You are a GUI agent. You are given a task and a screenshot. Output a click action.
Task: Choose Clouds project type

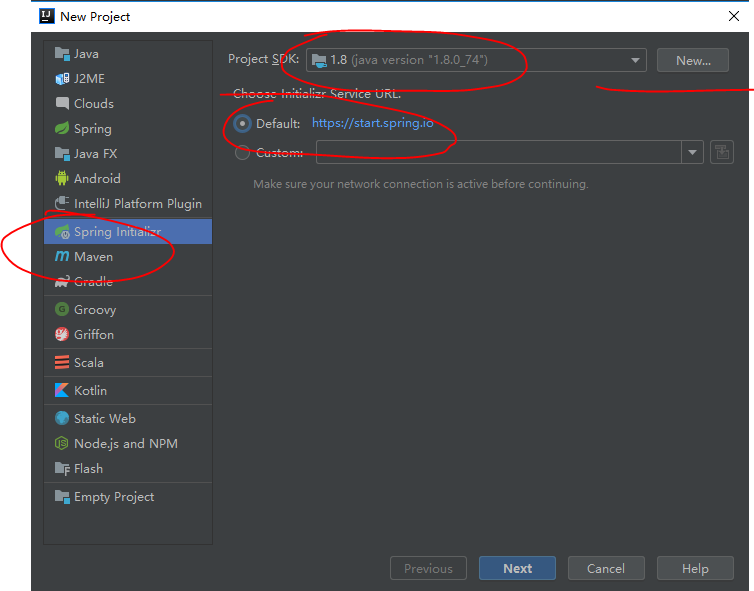(128, 103)
